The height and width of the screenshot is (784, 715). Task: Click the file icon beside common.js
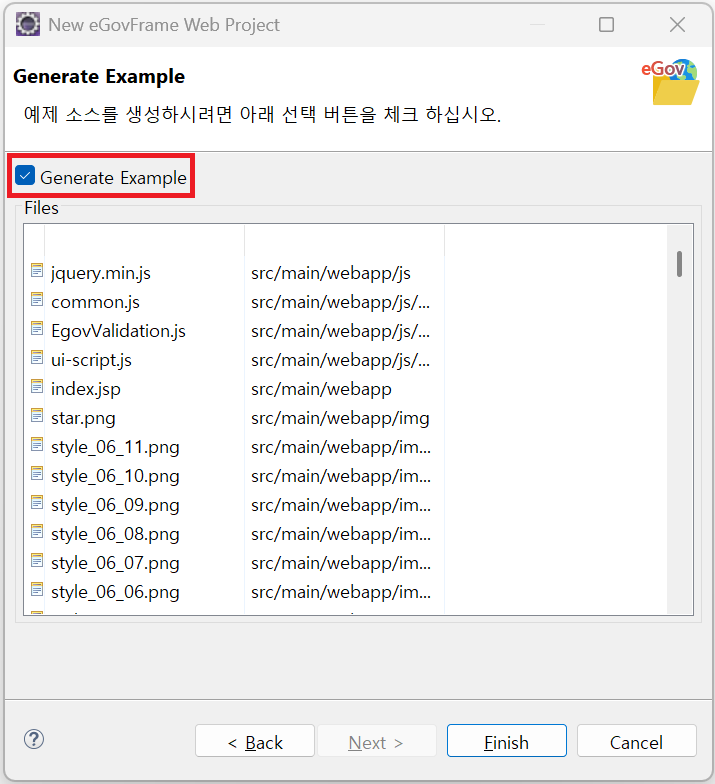point(37,300)
